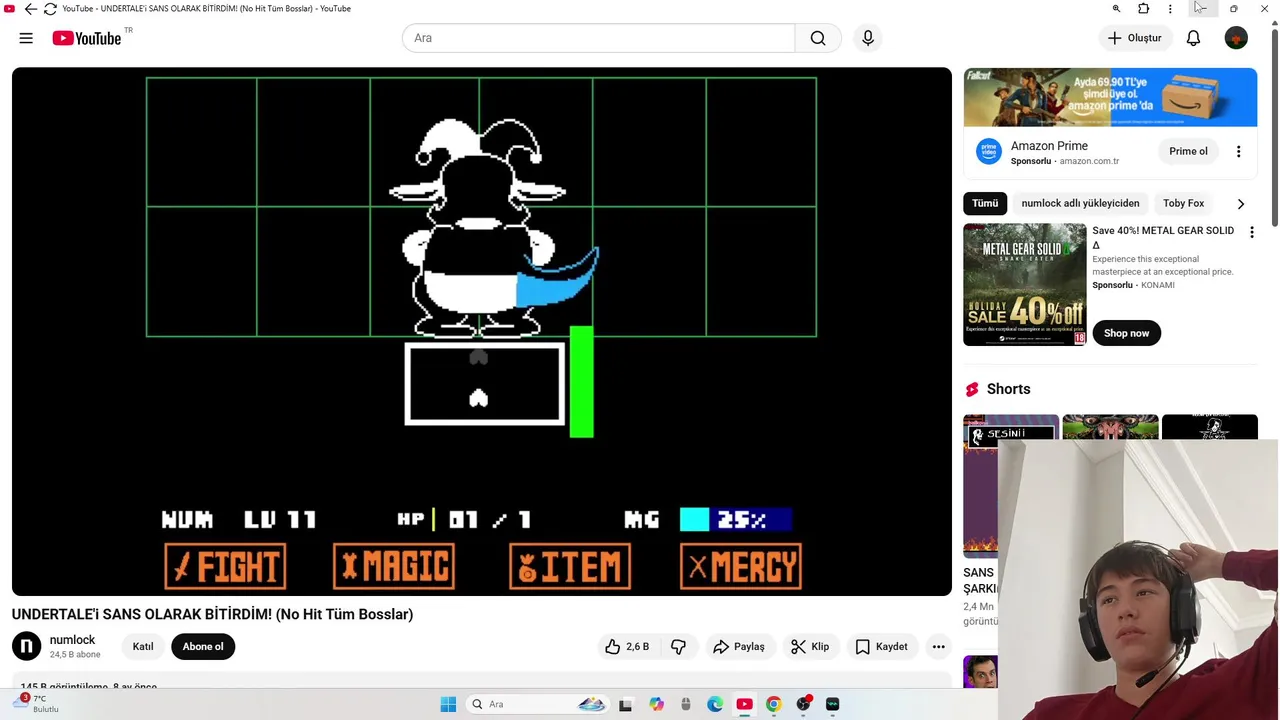Screen dimensions: 1280x720
Task: Click the search magnifier button
Action: (818, 38)
